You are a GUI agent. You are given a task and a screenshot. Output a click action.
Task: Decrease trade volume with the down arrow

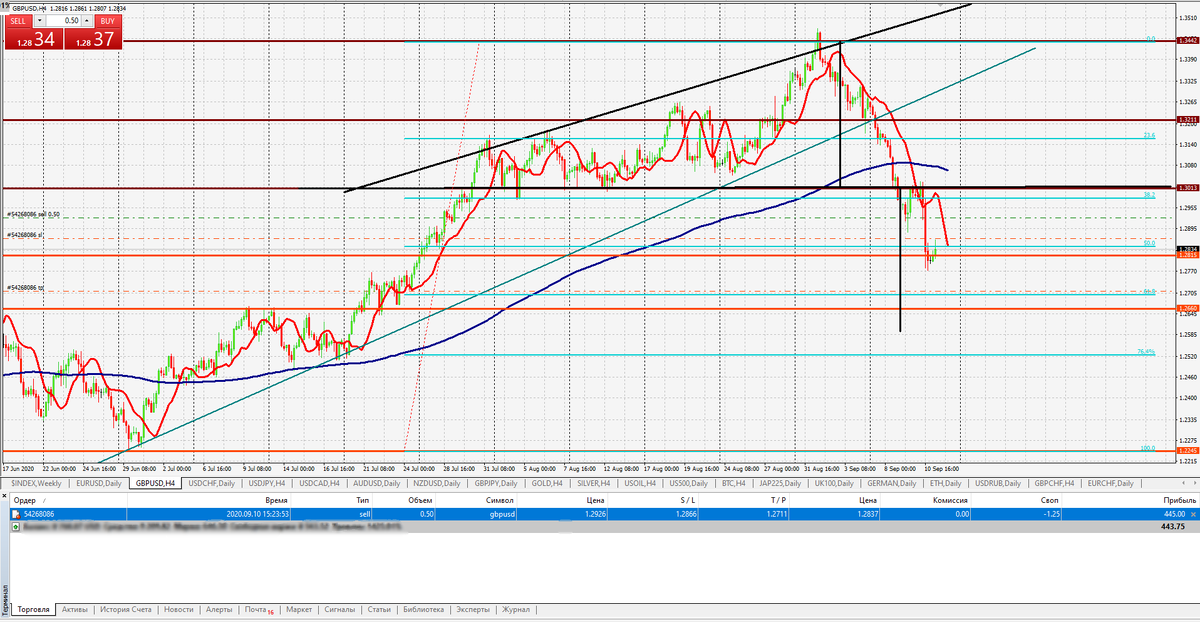(x=38, y=20)
